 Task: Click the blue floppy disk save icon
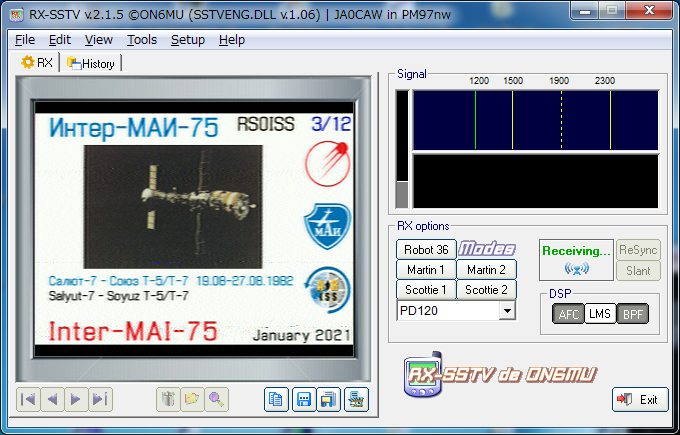[x=304, y=399]
